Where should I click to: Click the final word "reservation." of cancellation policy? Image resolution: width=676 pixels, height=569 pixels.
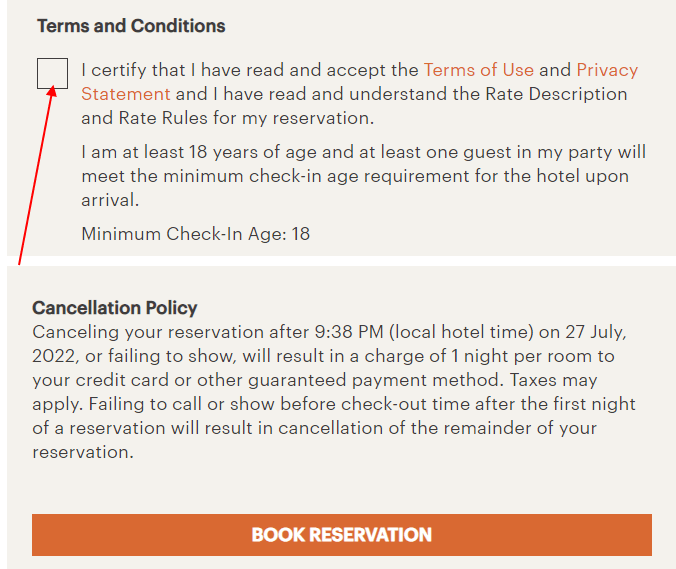tap(83, 452)
